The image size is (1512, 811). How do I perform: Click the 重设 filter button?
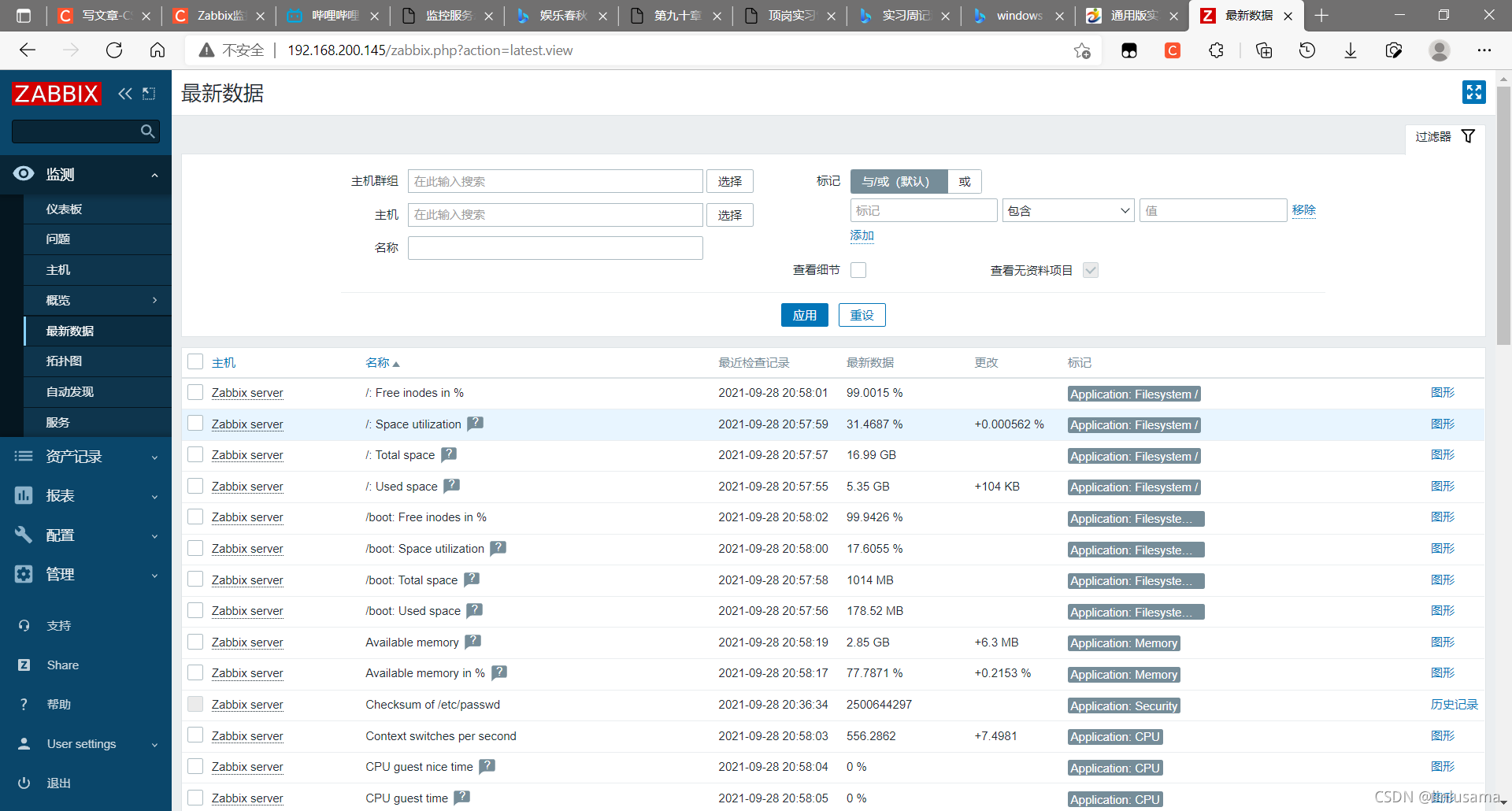(x=862, y=315)
